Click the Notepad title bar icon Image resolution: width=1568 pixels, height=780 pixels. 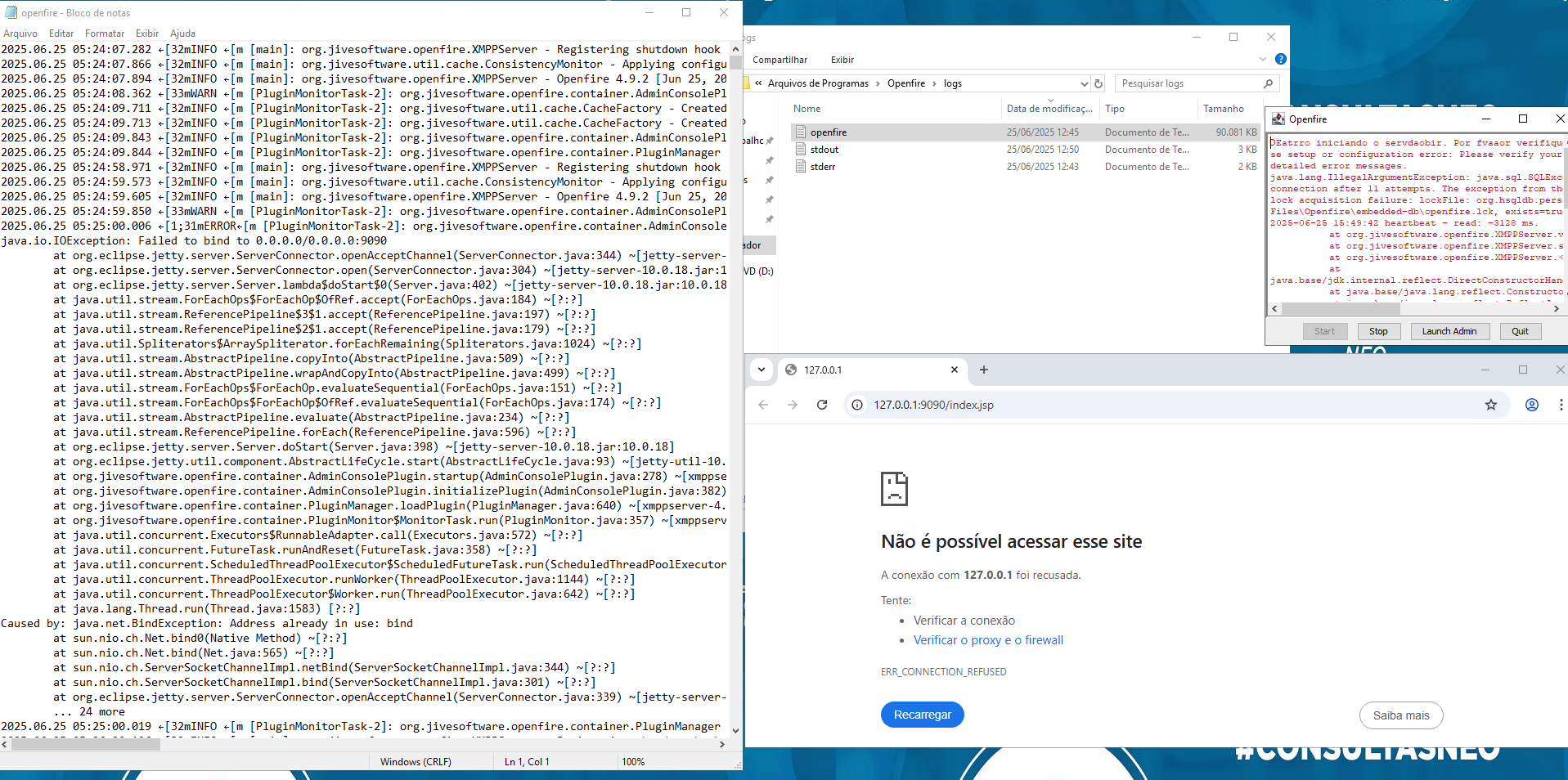11,12
